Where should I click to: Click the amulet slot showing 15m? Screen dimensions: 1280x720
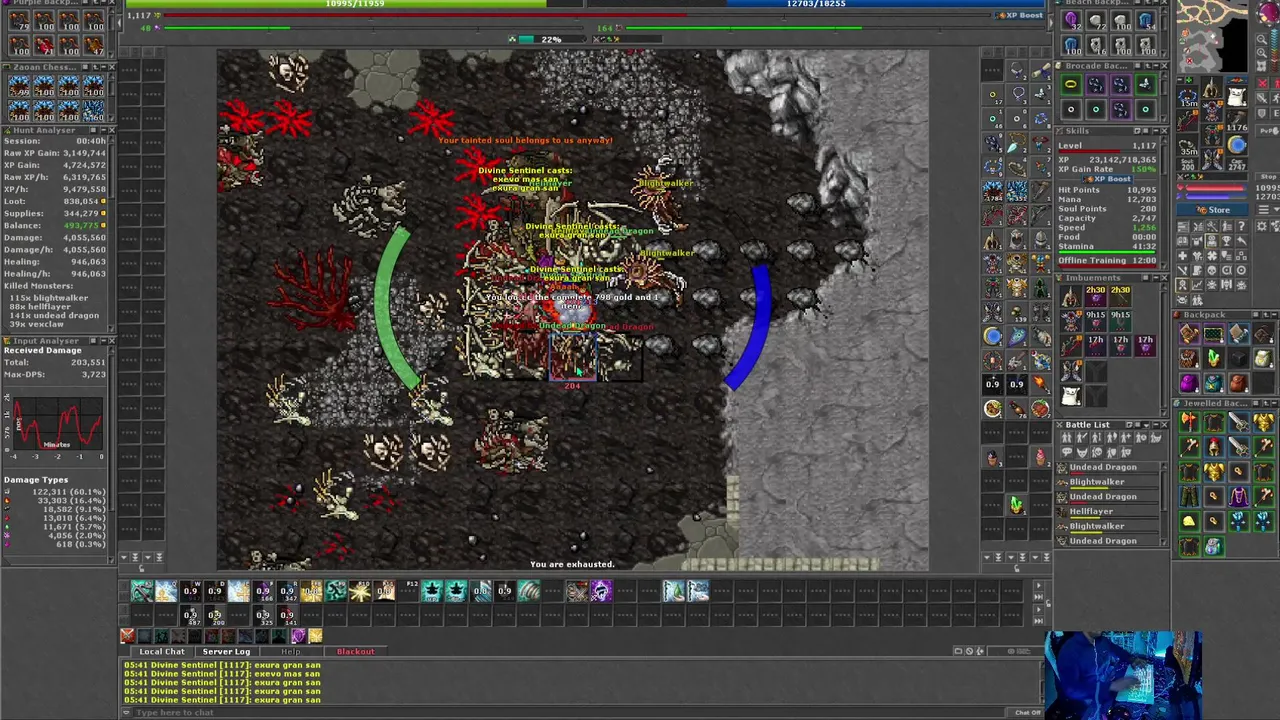point(1188,98)
